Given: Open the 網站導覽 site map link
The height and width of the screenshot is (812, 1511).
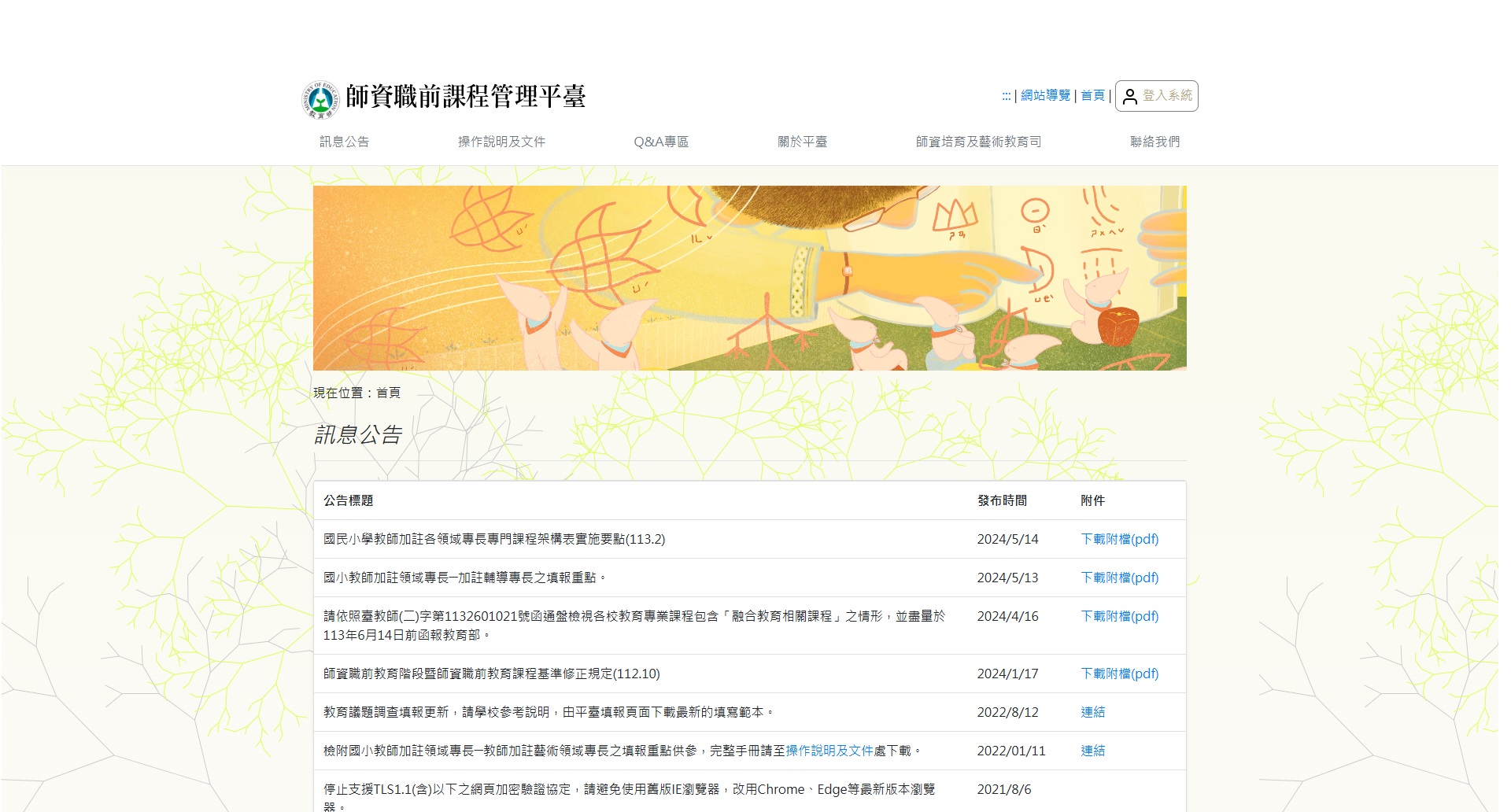Looking at the screenshot, I should tap(1044, 96).
